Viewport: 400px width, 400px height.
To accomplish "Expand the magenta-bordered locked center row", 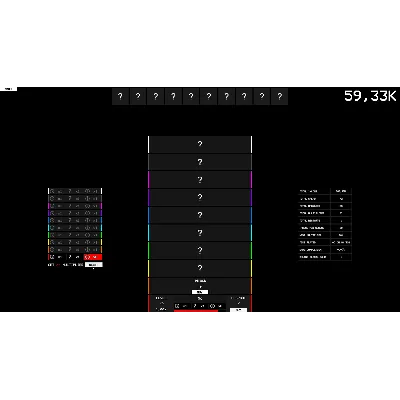I will (200, 180).
